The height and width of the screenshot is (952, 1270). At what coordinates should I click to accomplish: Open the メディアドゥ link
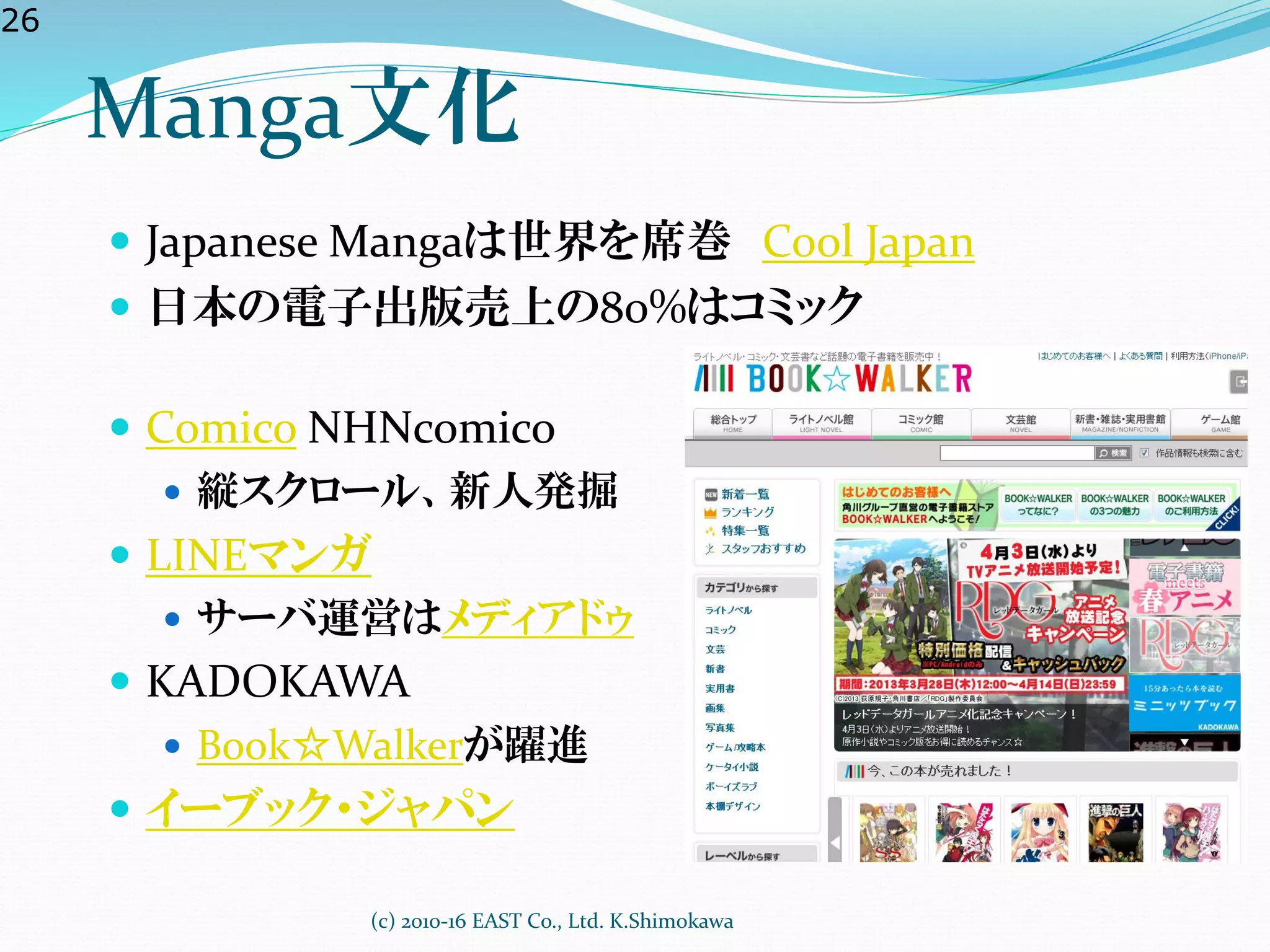(x=538, y=617)
